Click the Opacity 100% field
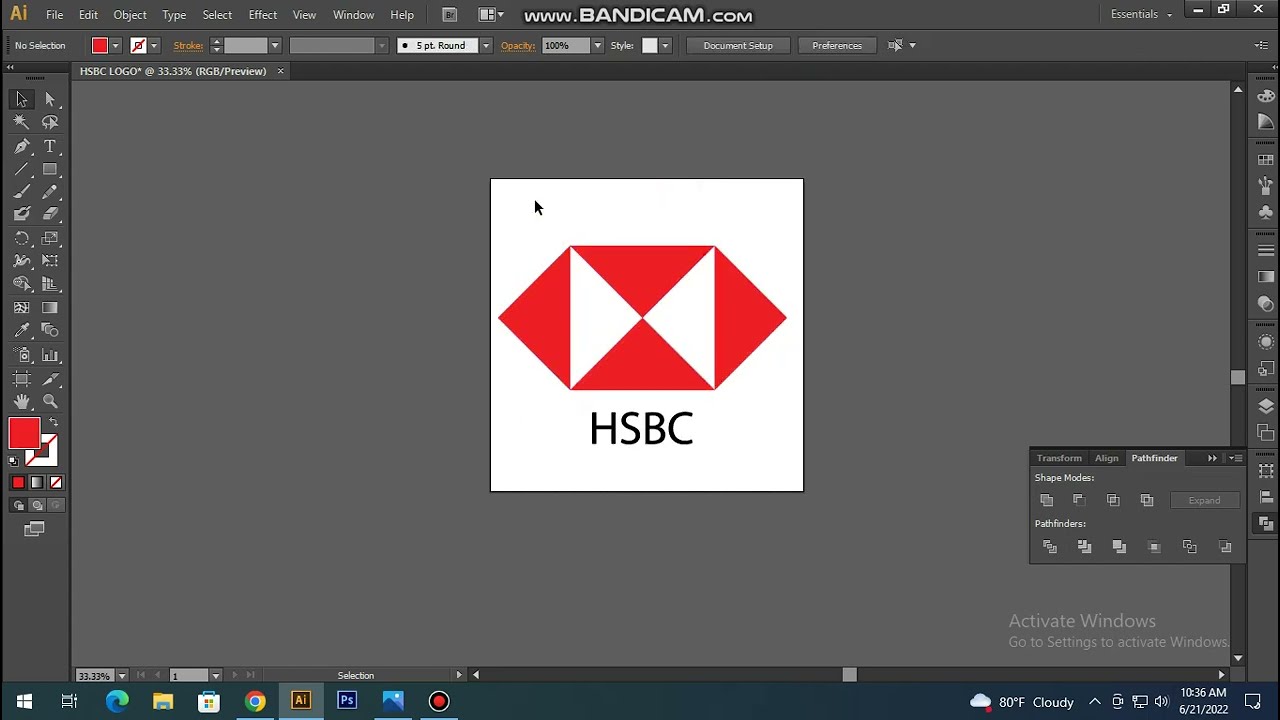 pos(566,46)
